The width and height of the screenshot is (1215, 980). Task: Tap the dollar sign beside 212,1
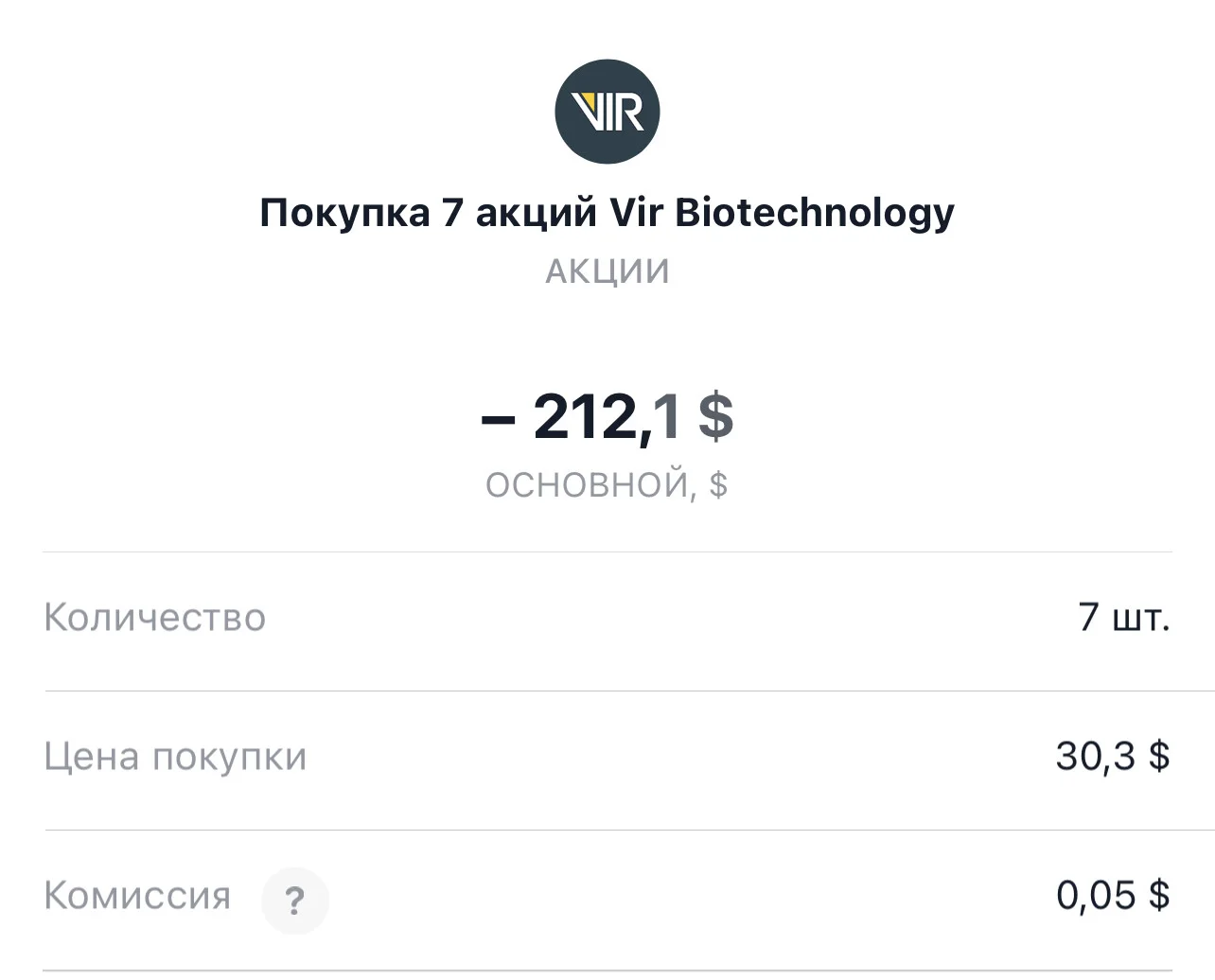(x=716, y=416)
